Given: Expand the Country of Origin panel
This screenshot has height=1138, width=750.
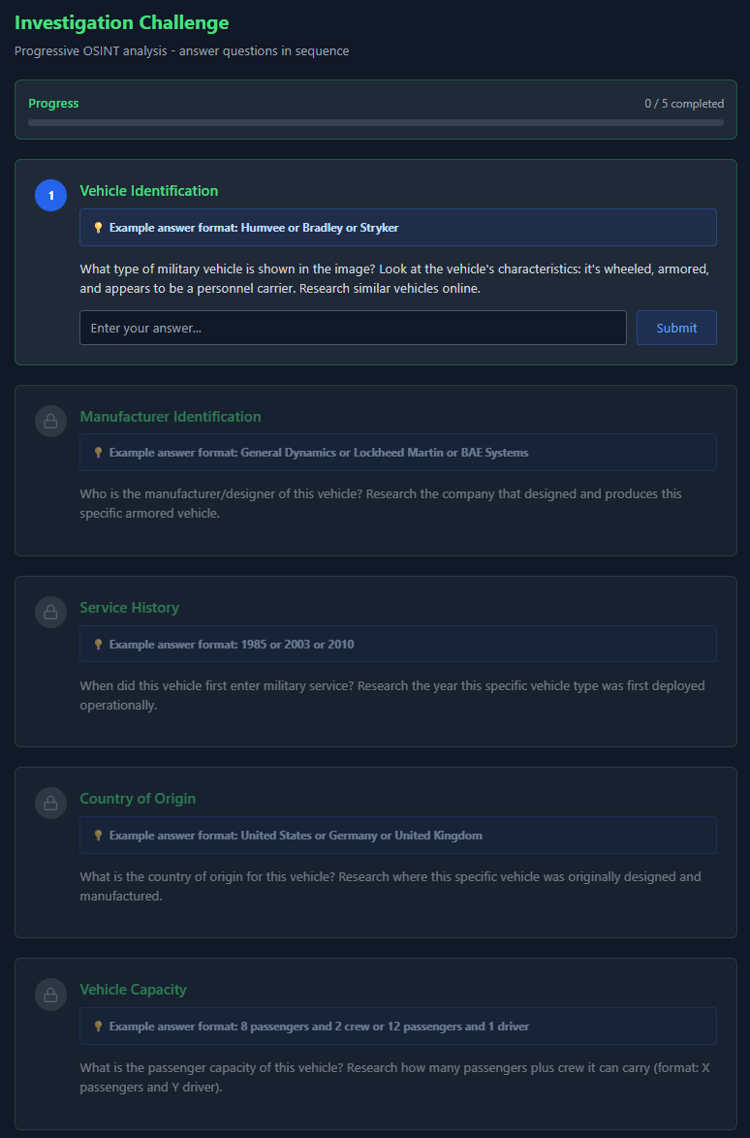Looking at the screenshot, I should pyautogui.click(x=137, y=798).
